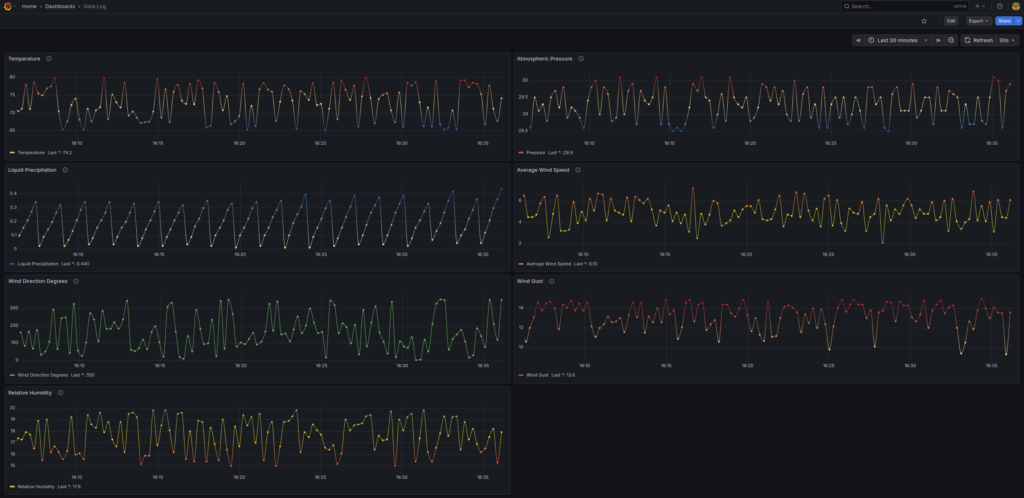1024x498 pixels.
Task: Toggle Relative Humidity legend series
Action: [35, 486]
